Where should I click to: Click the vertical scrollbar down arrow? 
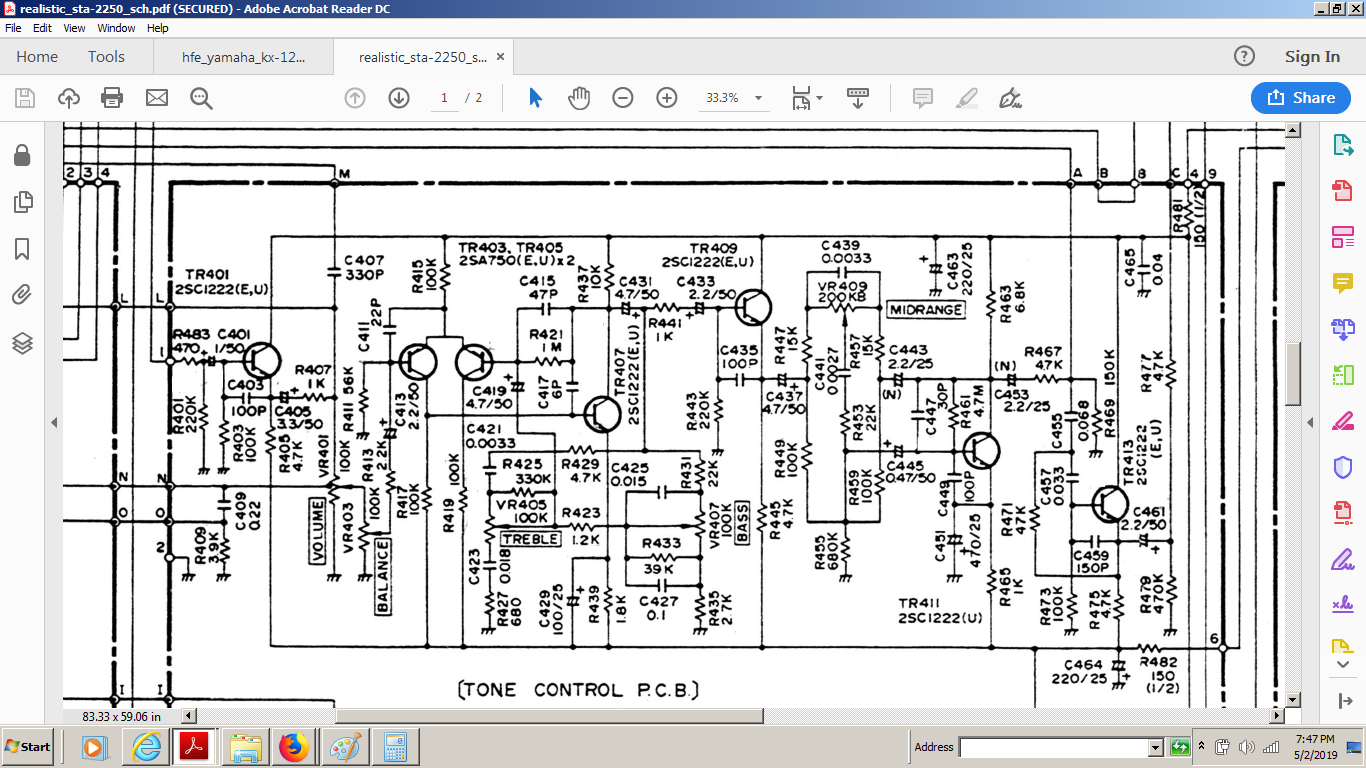(x=1292, y=699)
